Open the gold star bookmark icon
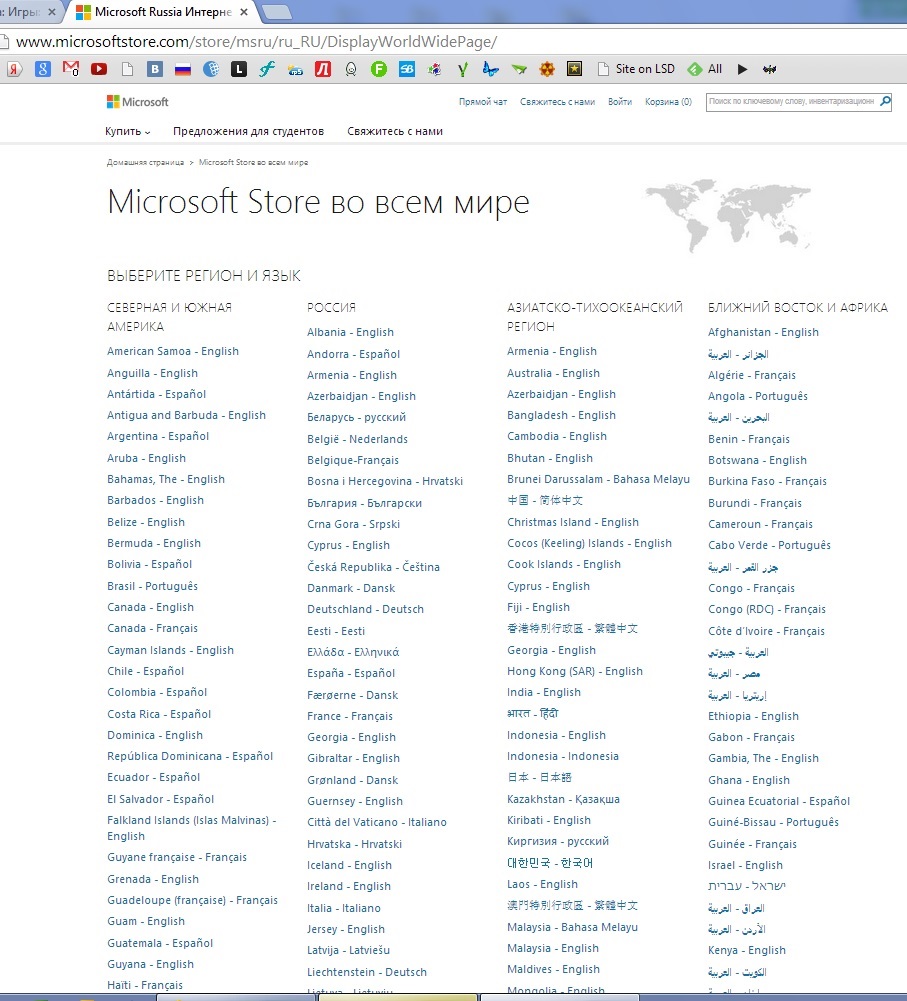Screen dimensions: 907x1001 [574, 69]
